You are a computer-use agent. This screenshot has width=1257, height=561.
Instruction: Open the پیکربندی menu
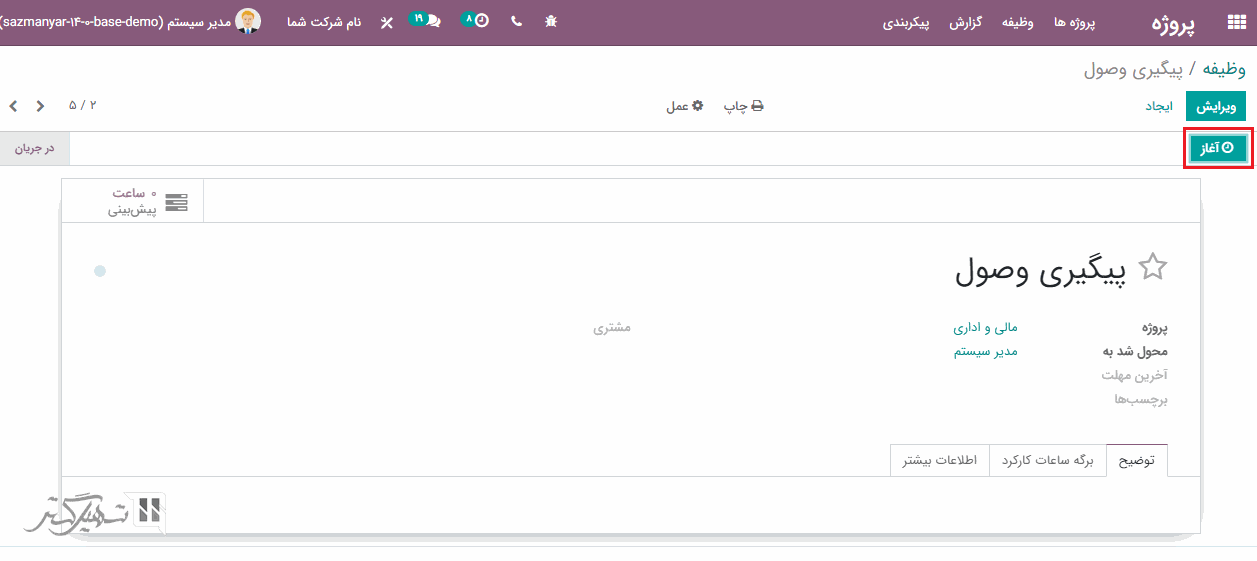[906, 22]
